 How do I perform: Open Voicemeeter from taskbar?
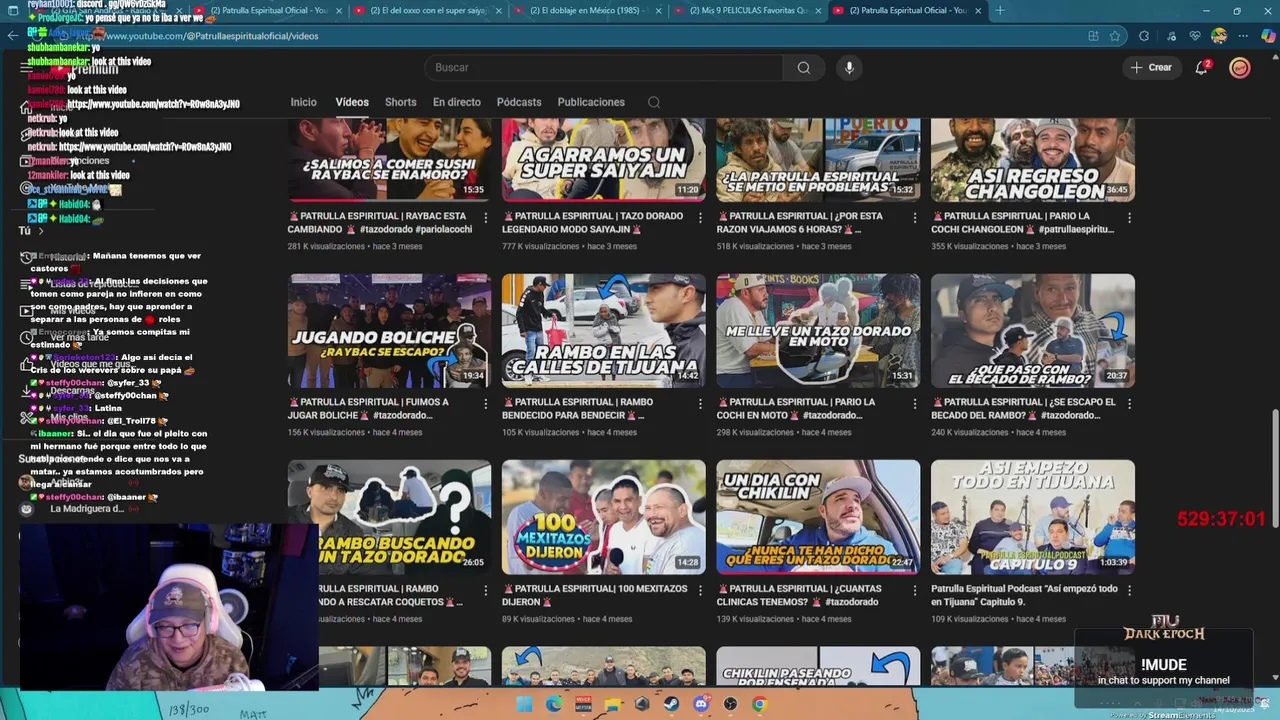pyautogui.click(x=583, y=704)
